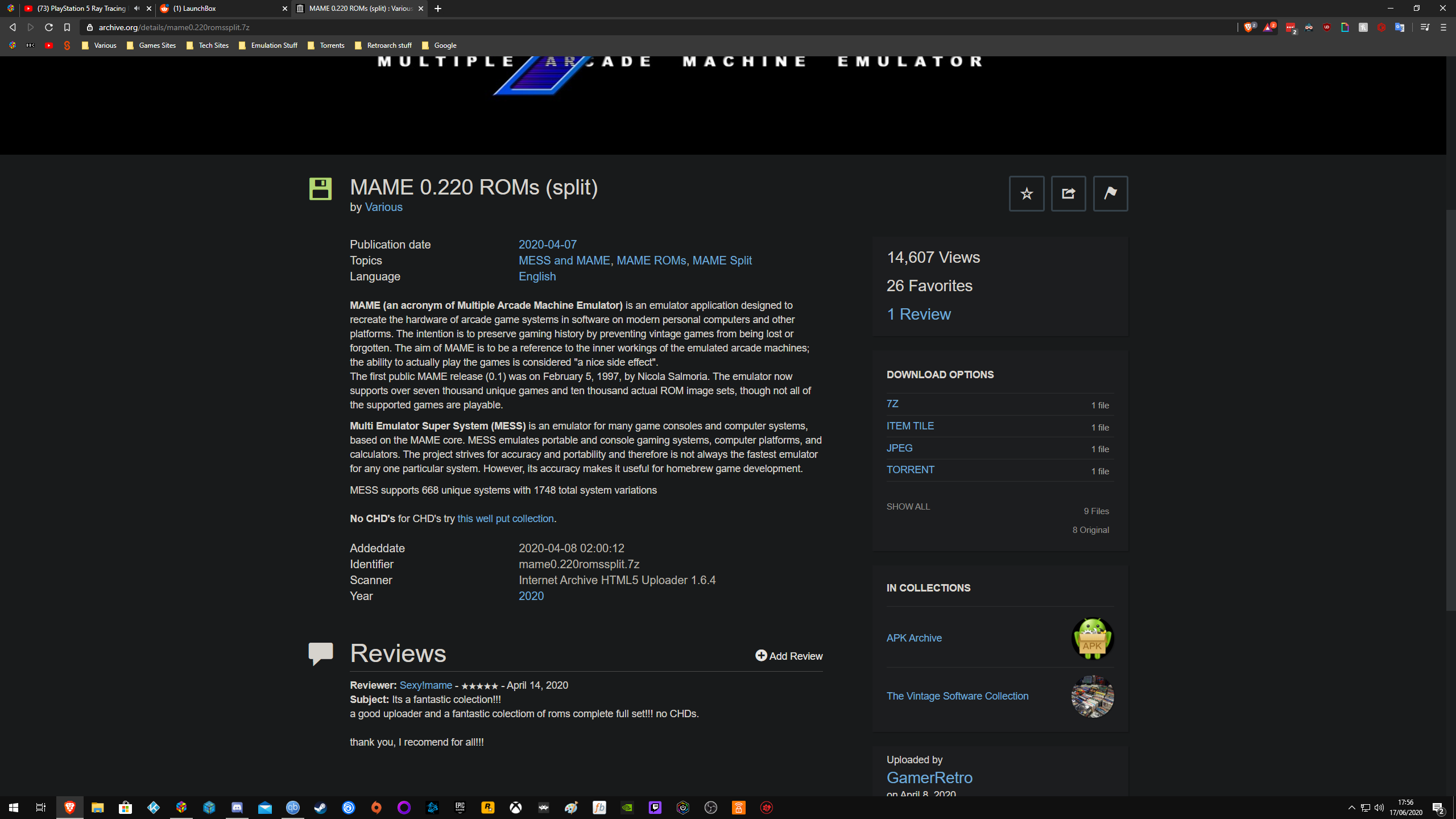
Task: Open the Google bookmarks folder
Action: (439, 45)
